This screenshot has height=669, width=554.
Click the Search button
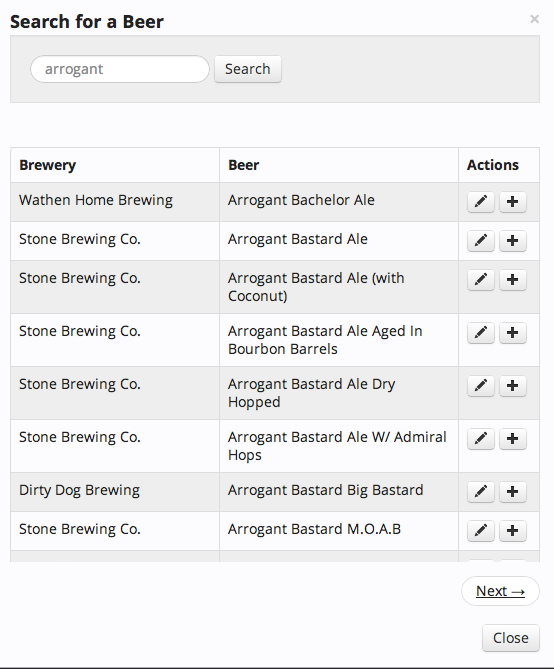(x=248, y=69)
